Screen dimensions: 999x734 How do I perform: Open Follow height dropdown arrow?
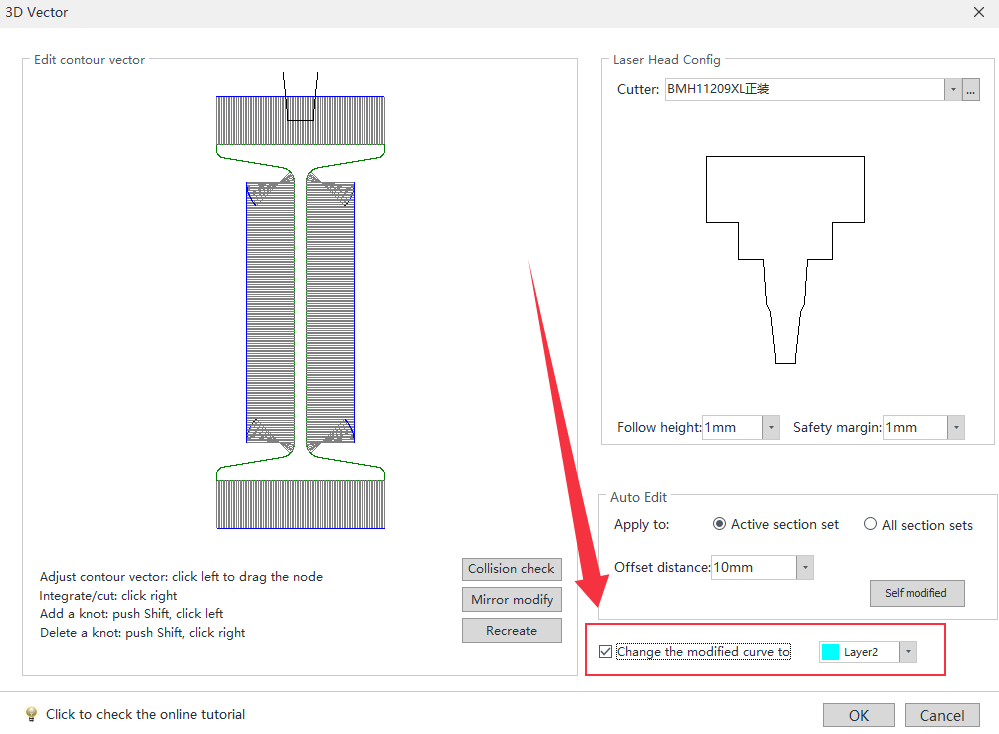771,428
